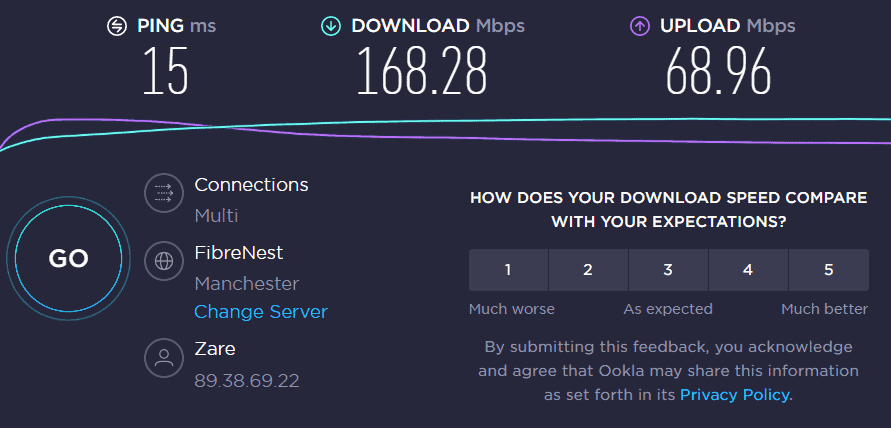Click the 68.96 upload result value

click(x=719, y=71)
